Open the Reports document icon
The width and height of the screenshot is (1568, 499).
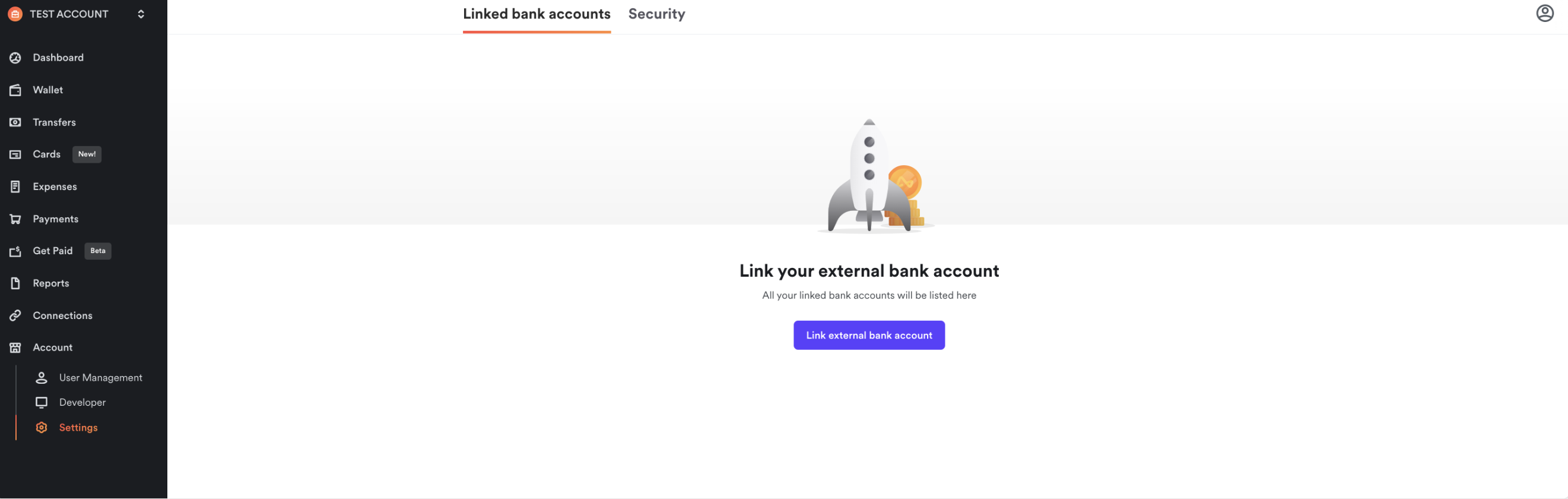tap(15, 283)
